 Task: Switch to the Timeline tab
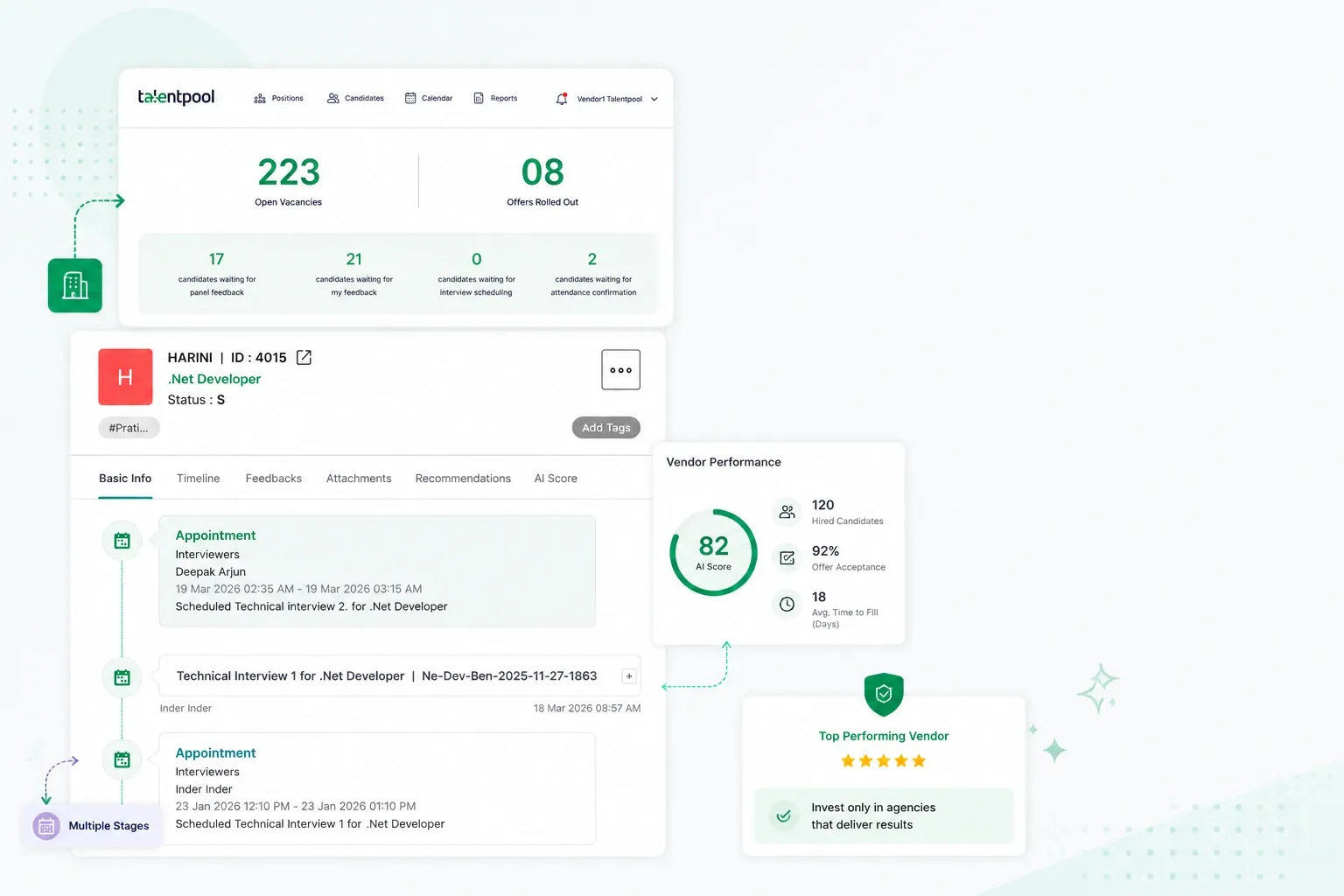coord(199,479)
